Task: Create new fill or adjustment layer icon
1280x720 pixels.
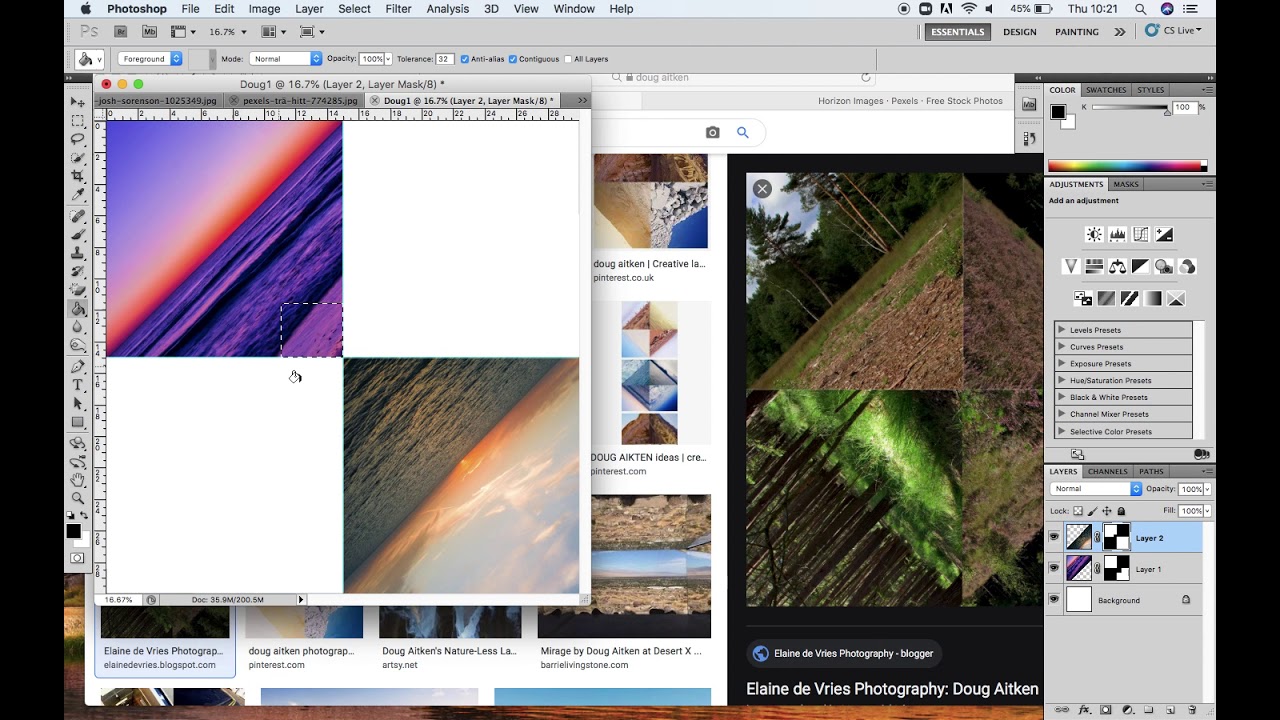Action: (1127, 711)
